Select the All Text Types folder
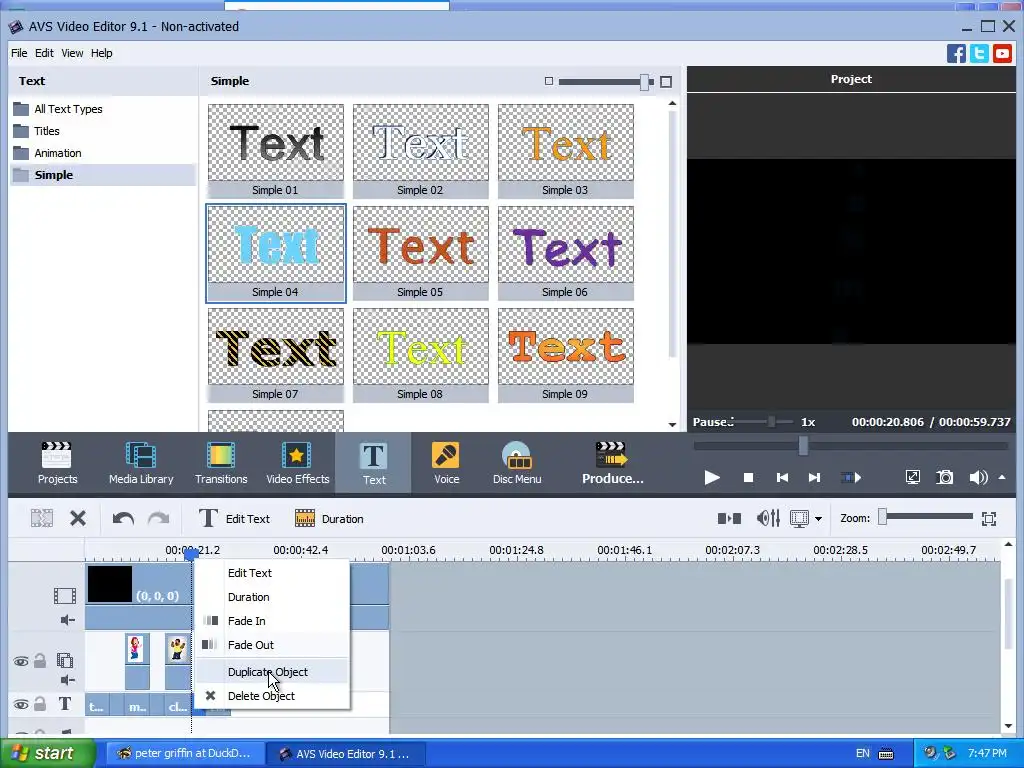The width and height of the screenshot is (1024, 768). pos(68,109)
